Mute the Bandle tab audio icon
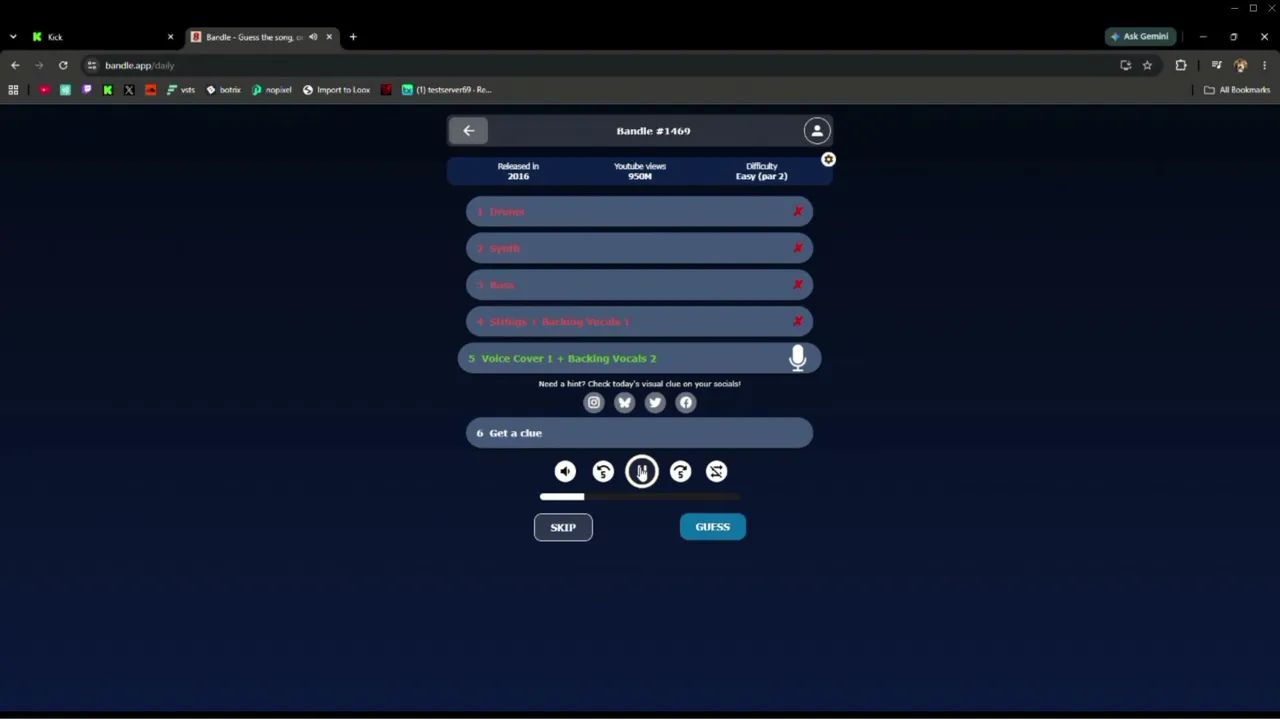Image resolution: width=1280 pixels, height=720 pixels. (313, 37)
